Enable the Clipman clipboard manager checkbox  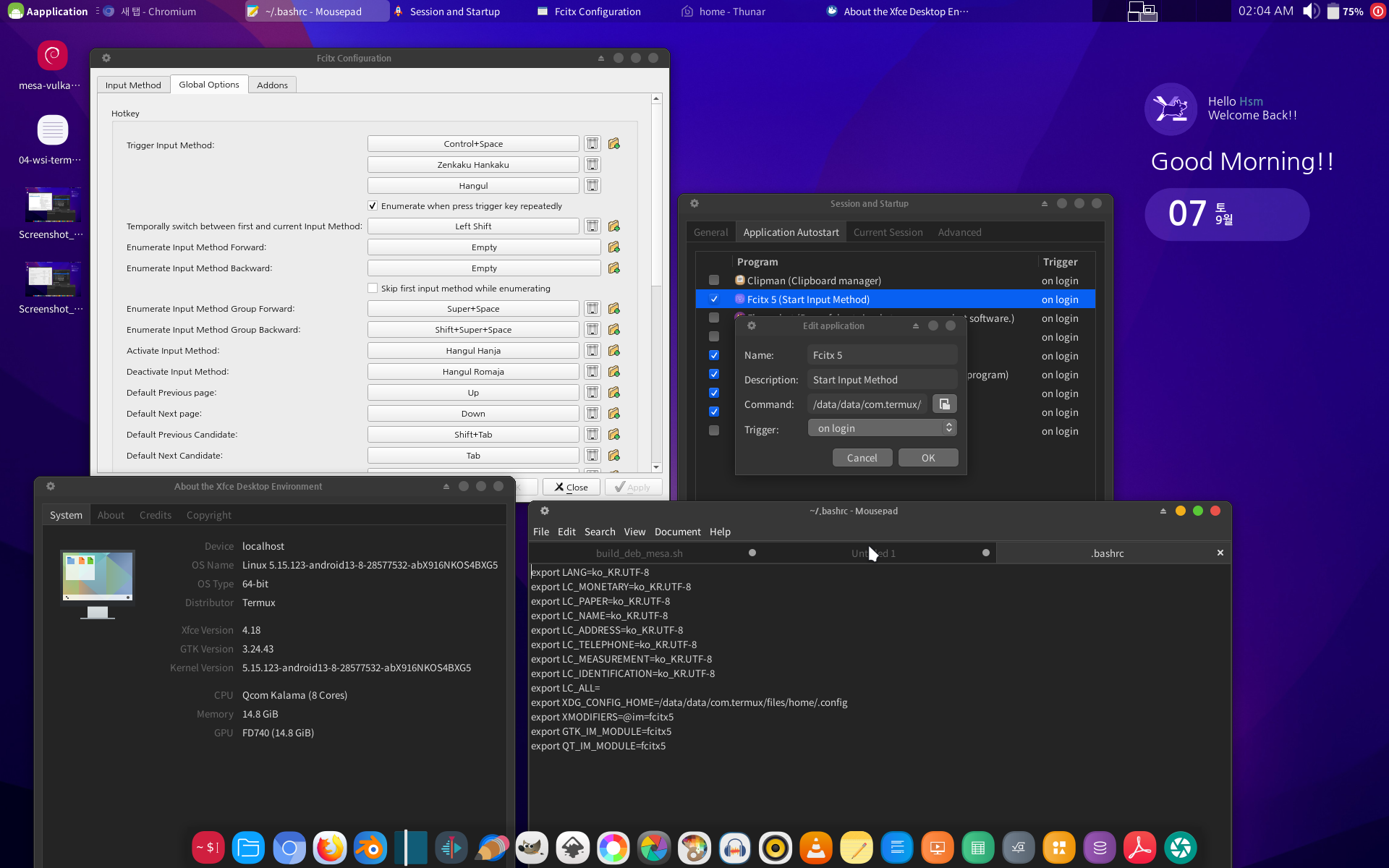tap(714, 280)
